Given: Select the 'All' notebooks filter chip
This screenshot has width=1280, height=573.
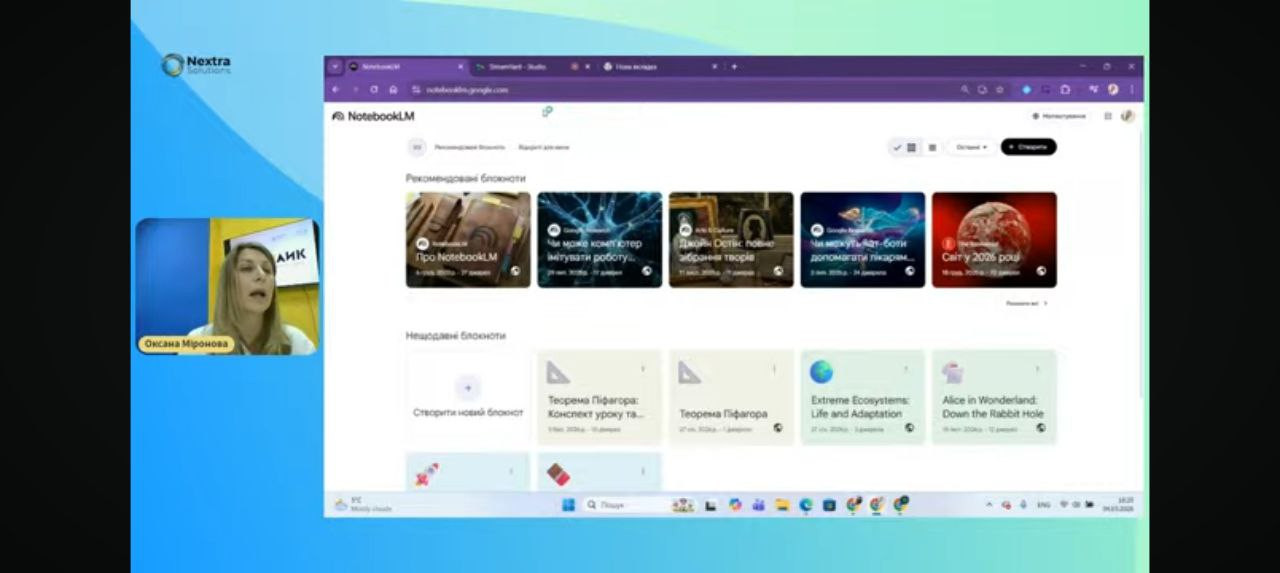Looking at the screenshot, I should click(x=417, y=147).
